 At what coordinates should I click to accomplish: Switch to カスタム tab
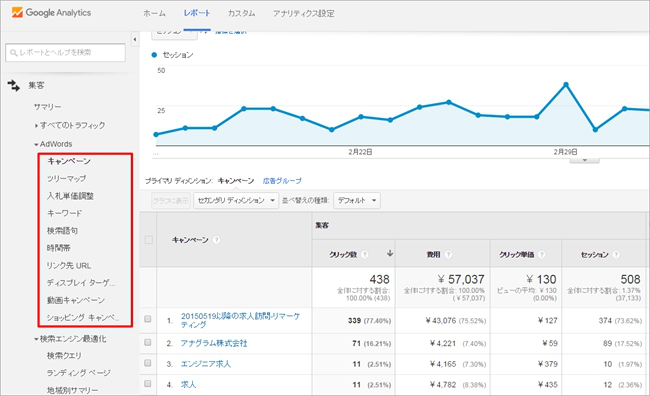(x=241, y=13)
